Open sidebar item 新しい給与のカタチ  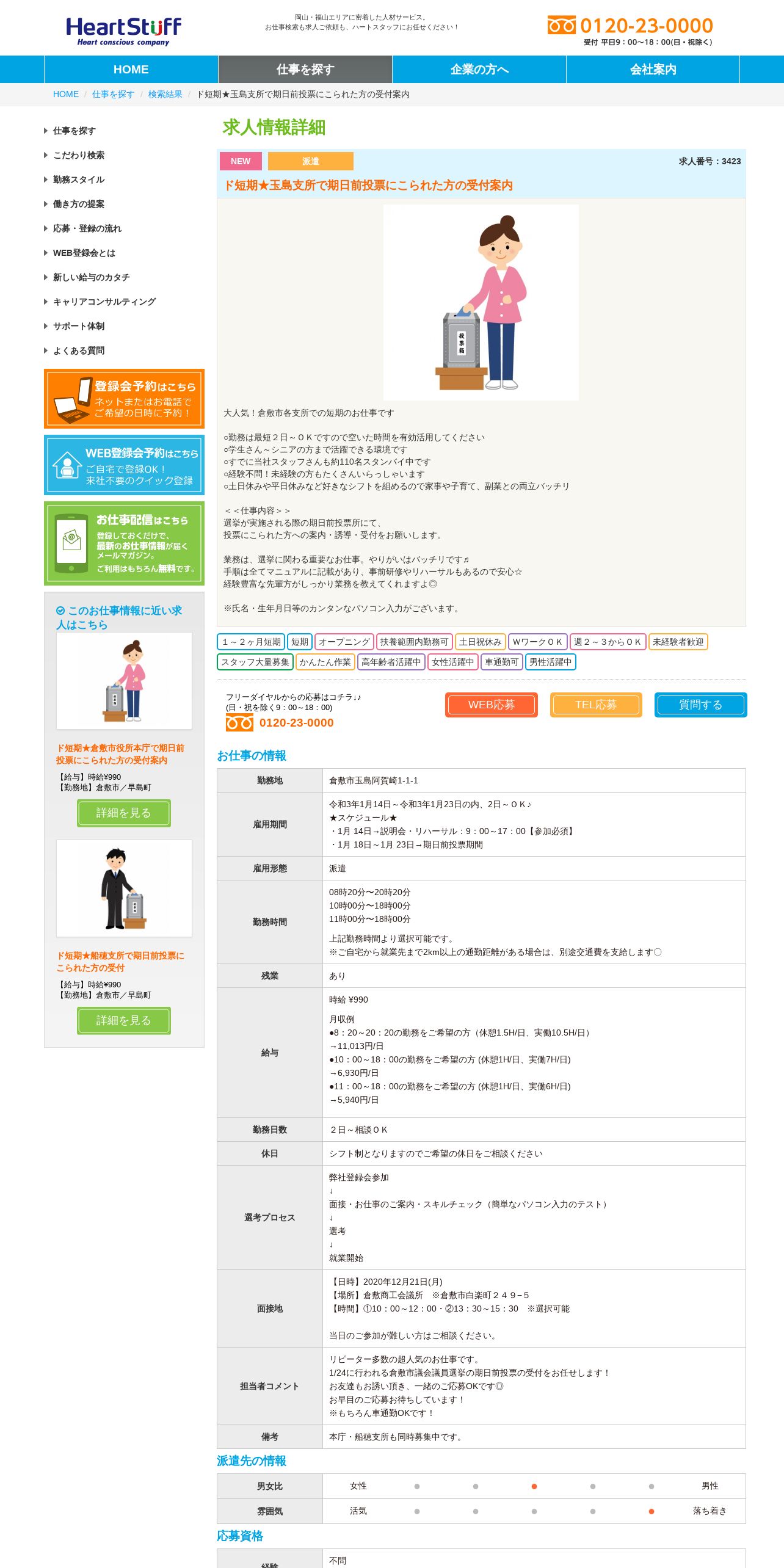pos(92,277)
